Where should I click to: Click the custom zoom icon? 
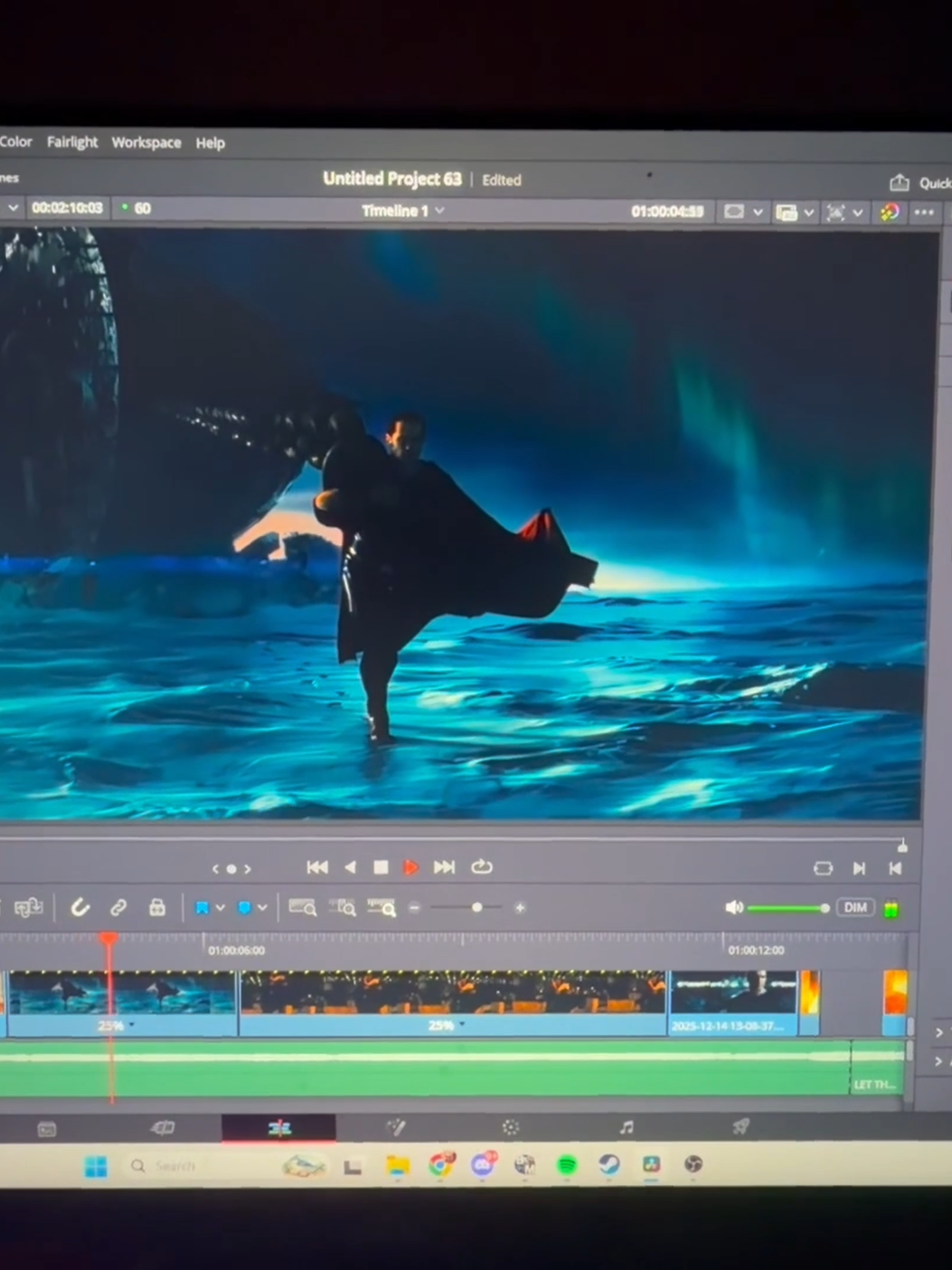point(382,908)
